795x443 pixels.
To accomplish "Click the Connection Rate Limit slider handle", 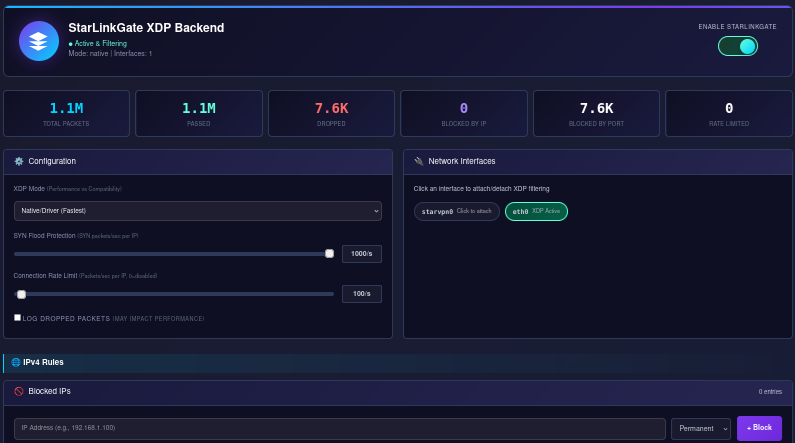I will point(21,294).
